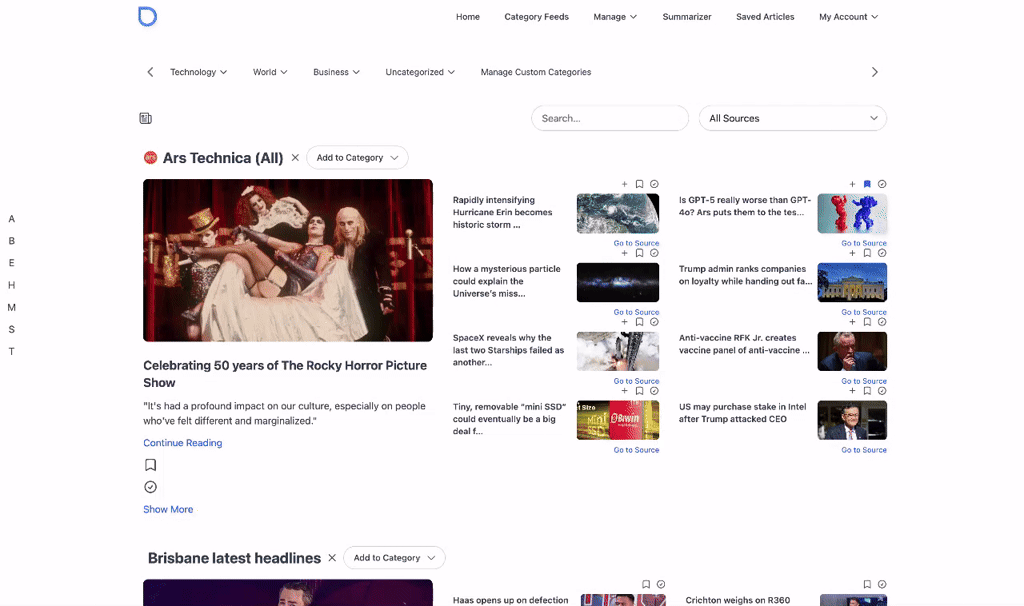Open the Rocky Horror Picture Show featured image
Image resolution: width=1024 pixels, height=606 pixels.
coord(288,261)
